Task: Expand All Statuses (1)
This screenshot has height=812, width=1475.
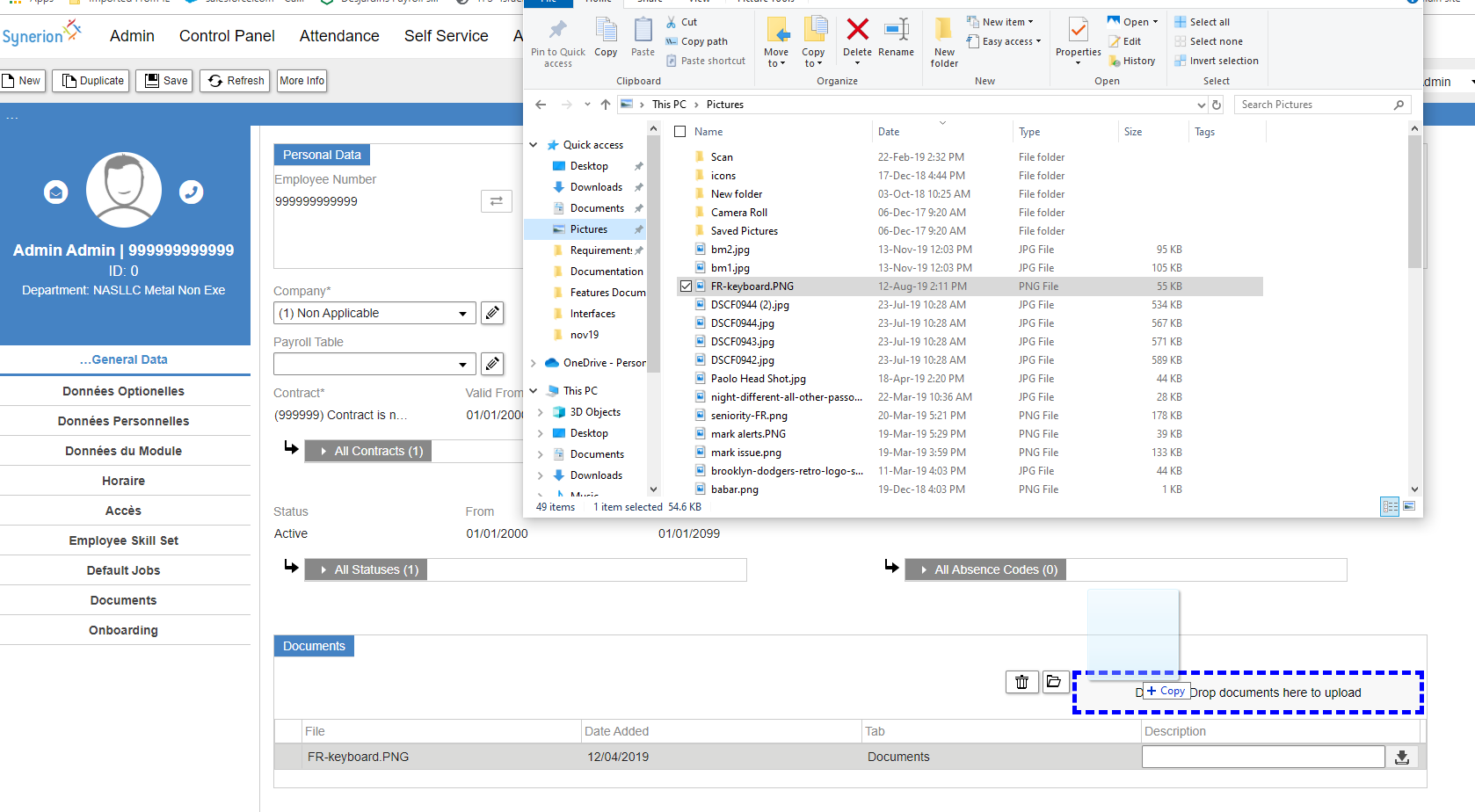Action: (367, 569)
